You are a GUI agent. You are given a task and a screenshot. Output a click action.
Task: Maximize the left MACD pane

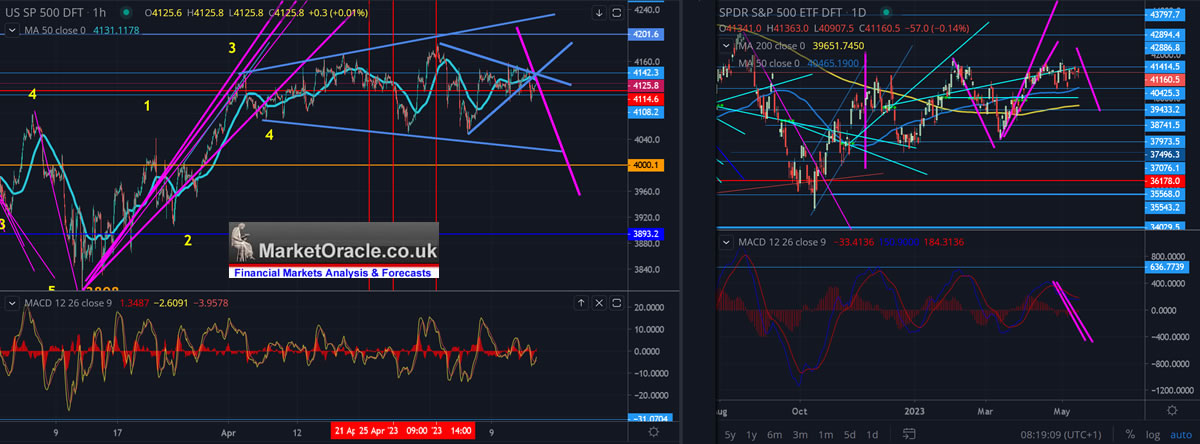coord(617,303)
